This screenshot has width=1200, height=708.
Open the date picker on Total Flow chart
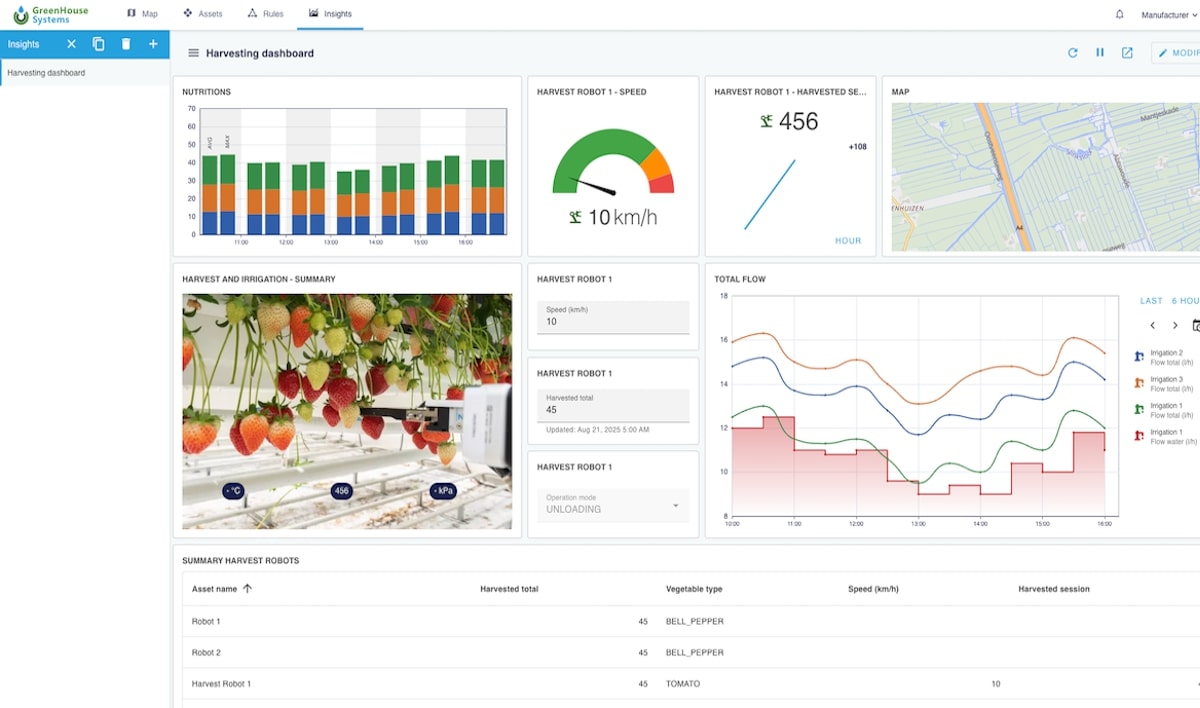click(1196, 325)
